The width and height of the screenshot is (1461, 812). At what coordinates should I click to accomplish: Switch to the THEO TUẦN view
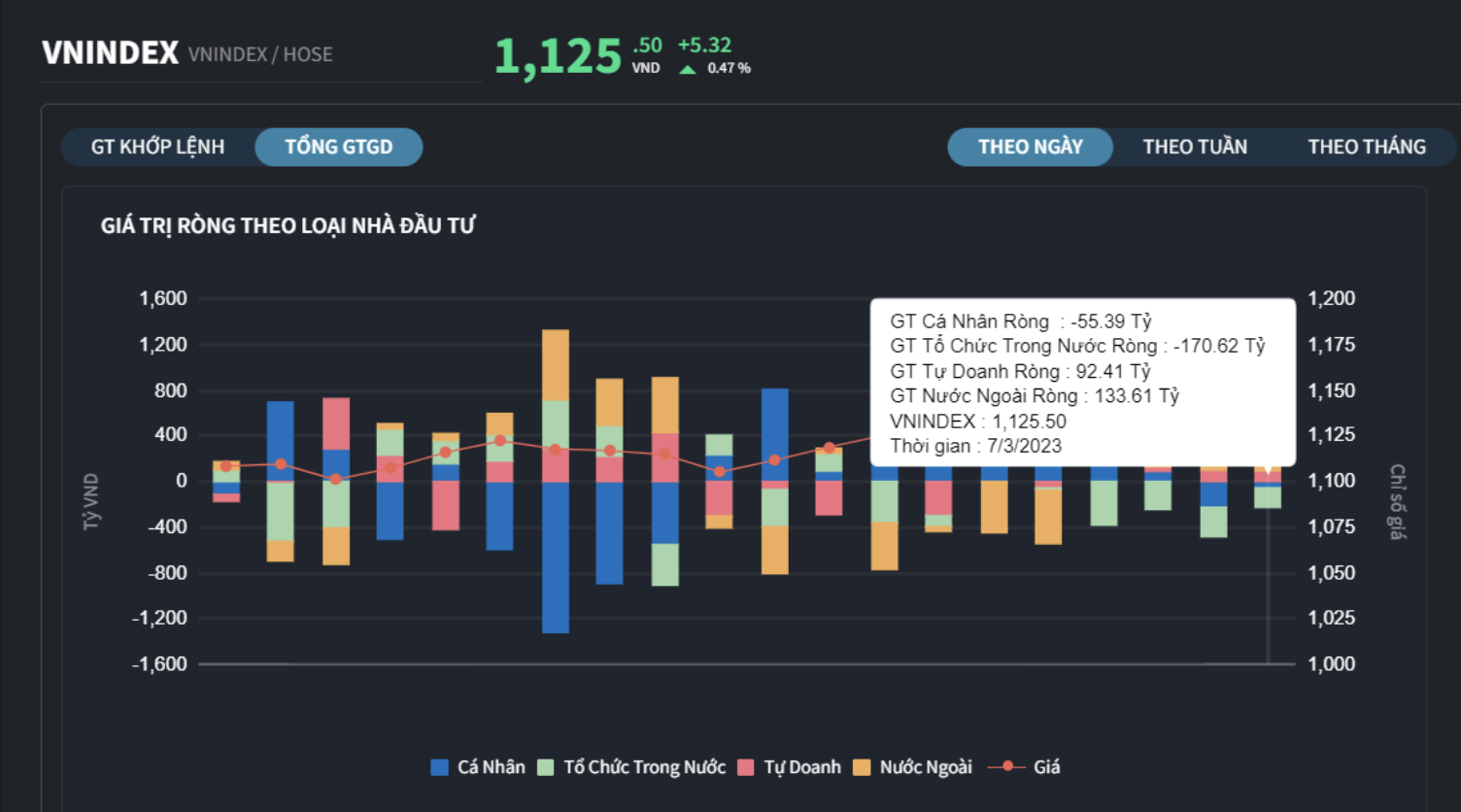pos(1195,147)
